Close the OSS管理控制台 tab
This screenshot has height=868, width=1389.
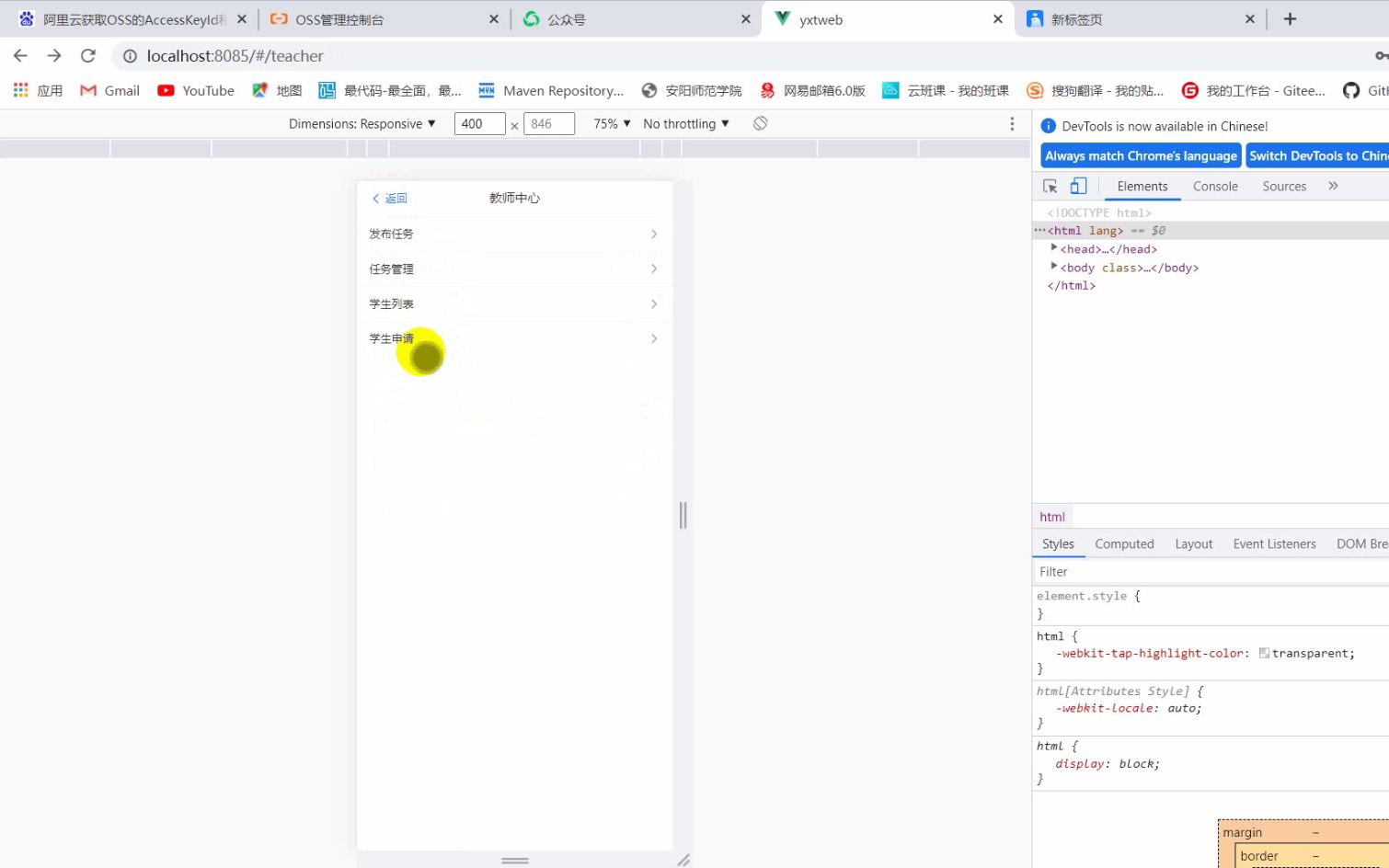point(494,19)
